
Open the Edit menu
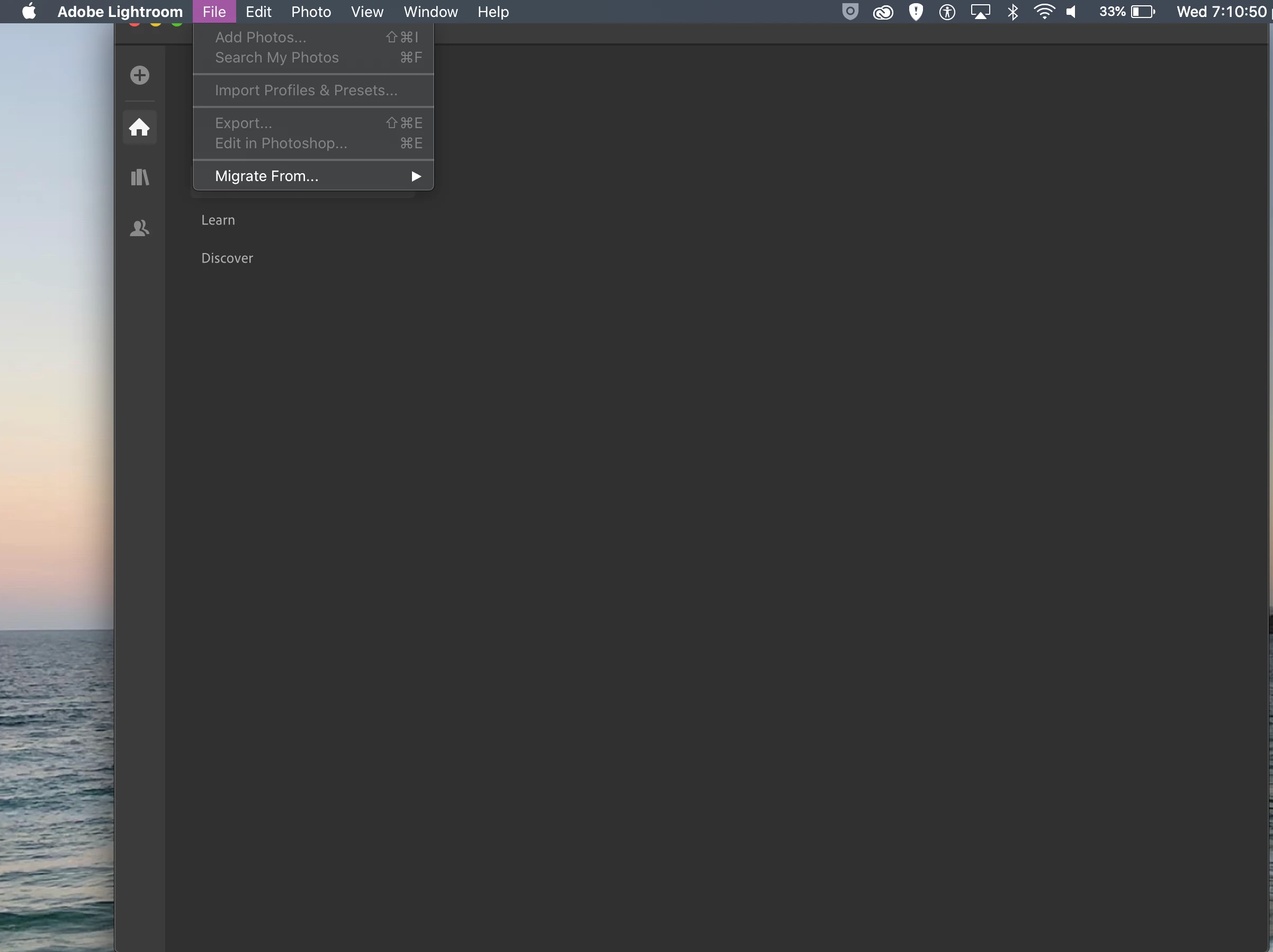tap(258, 12)
